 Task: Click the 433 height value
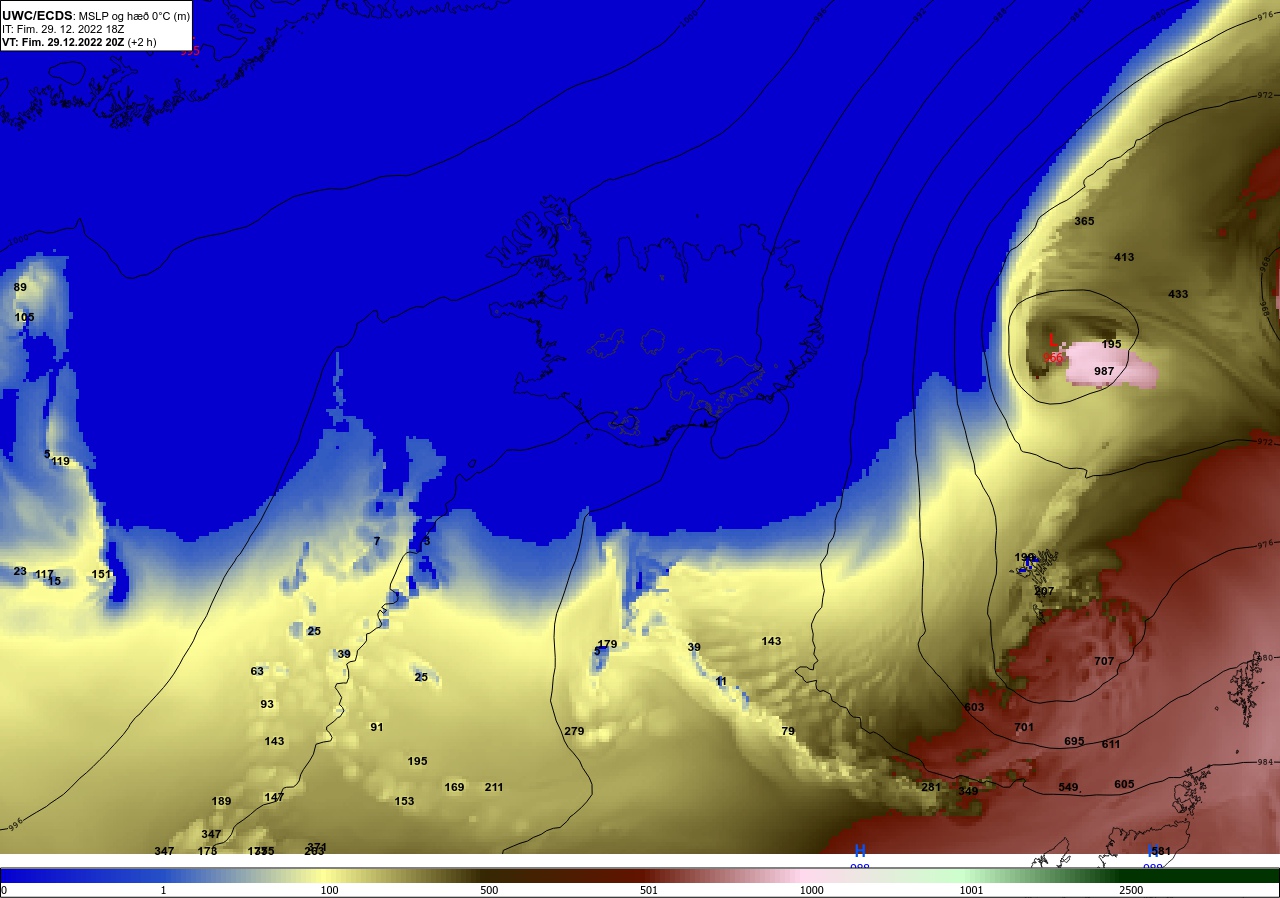(x=1178, y=294)
